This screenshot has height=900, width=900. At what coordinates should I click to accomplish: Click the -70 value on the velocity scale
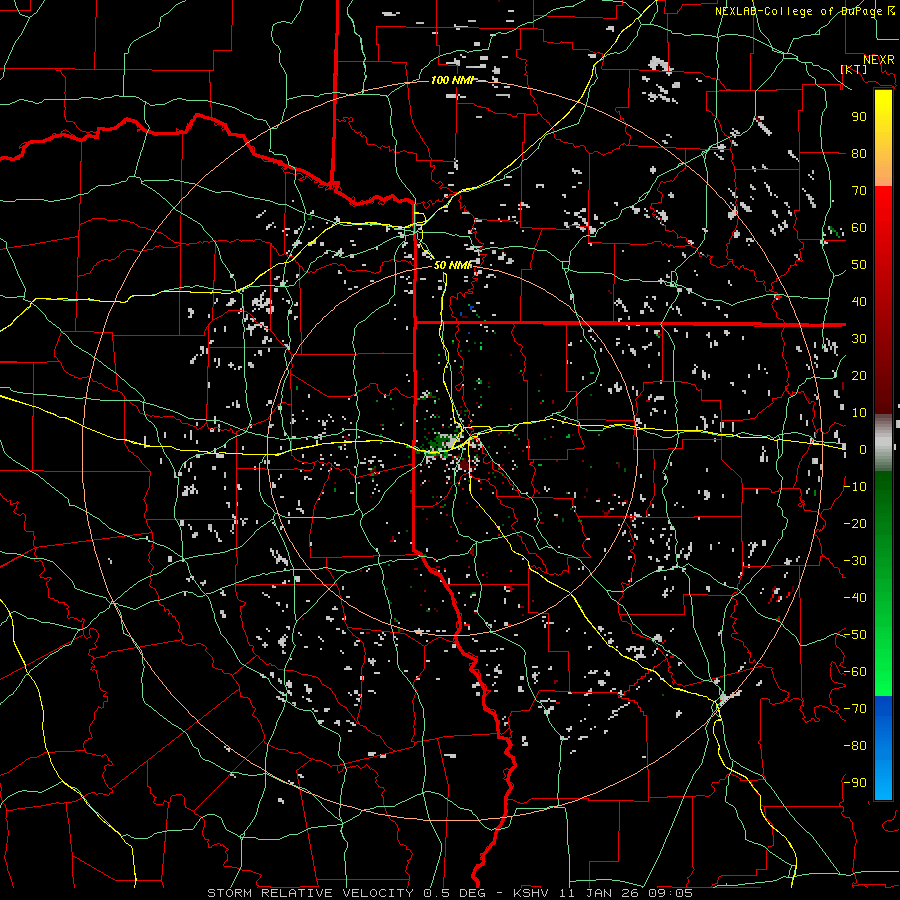click(x=855, y=709)
